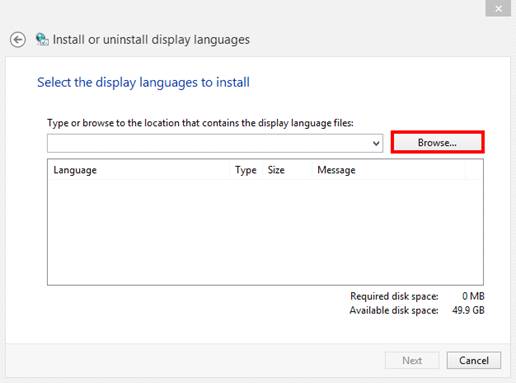Click the window title 'Install or uninstall display languages'
This screenshot has height=383, width=516.
point(151,40)
